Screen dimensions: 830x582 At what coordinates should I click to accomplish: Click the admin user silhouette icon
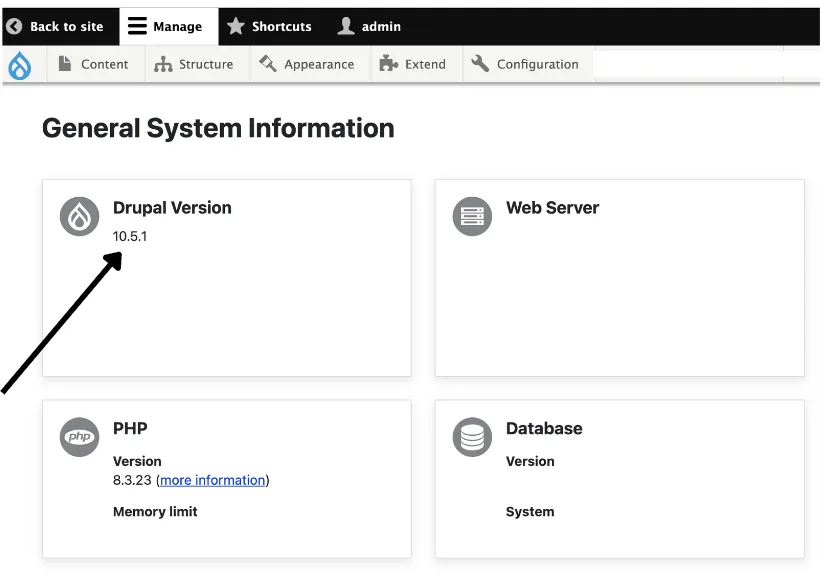(x=346, y=26)
